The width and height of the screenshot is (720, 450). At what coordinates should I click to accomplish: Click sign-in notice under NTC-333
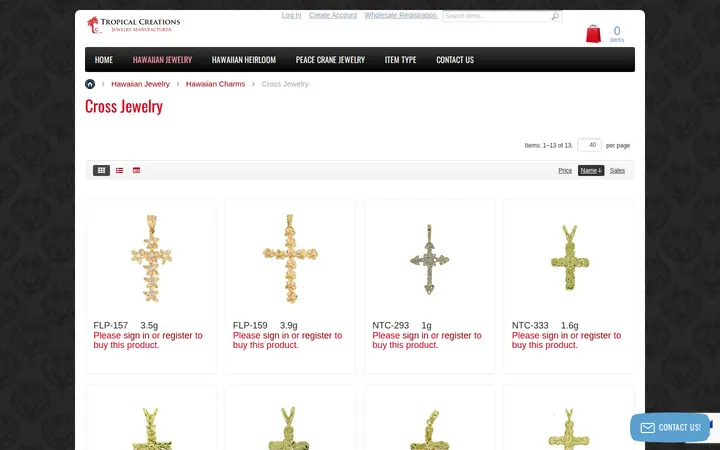pyautogui.click(x=566, y=340)
